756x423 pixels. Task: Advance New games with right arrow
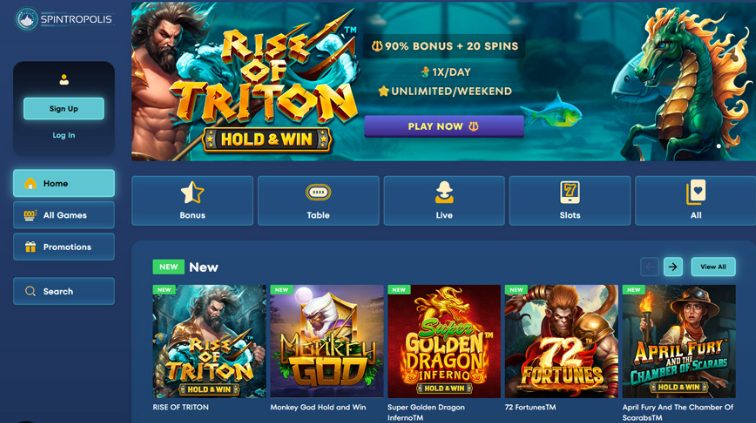673,267
